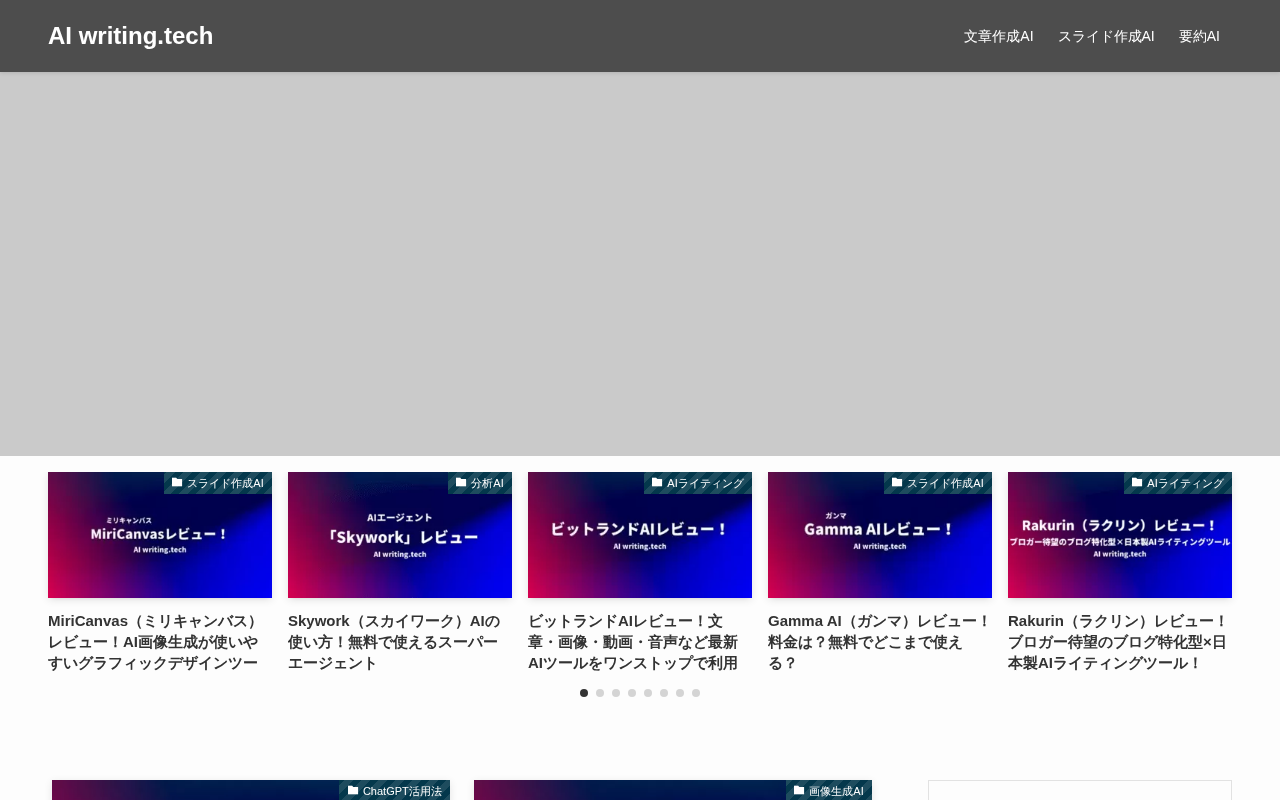Click the 分析AI folder tag on Skywork card
Viewport: 1280px width, 800px height.
(480, 483)
